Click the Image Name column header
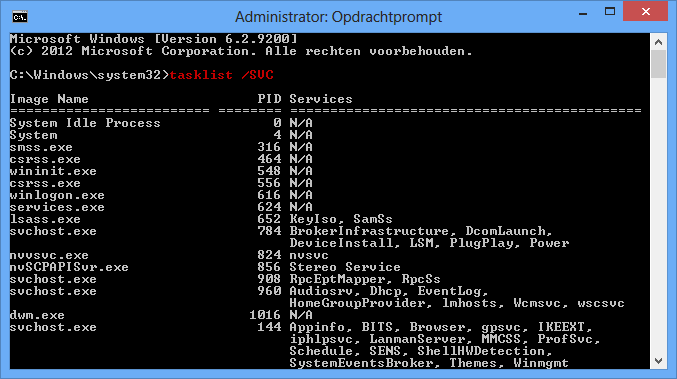 (49, 99)
